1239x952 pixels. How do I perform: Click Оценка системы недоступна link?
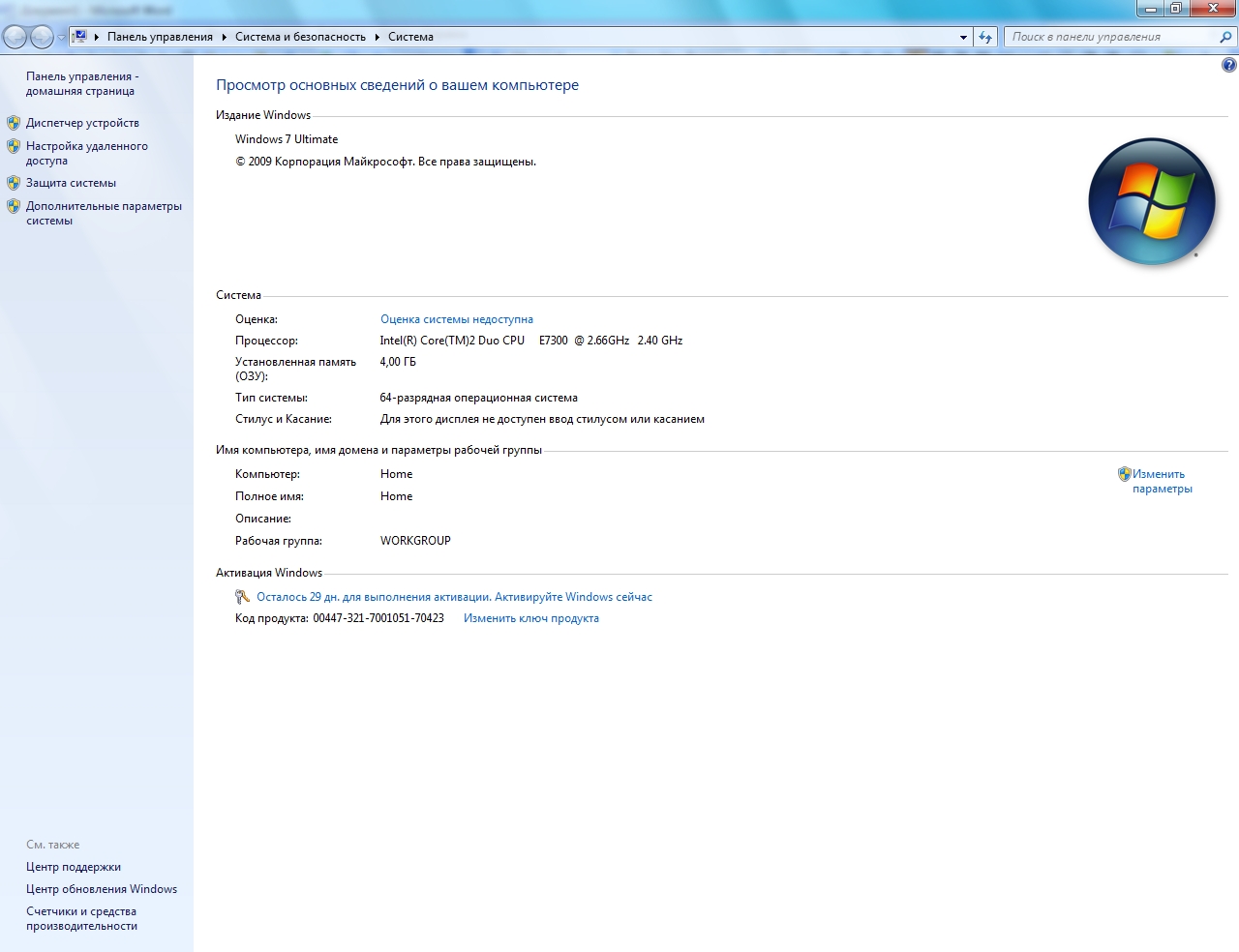click(457, 319)
